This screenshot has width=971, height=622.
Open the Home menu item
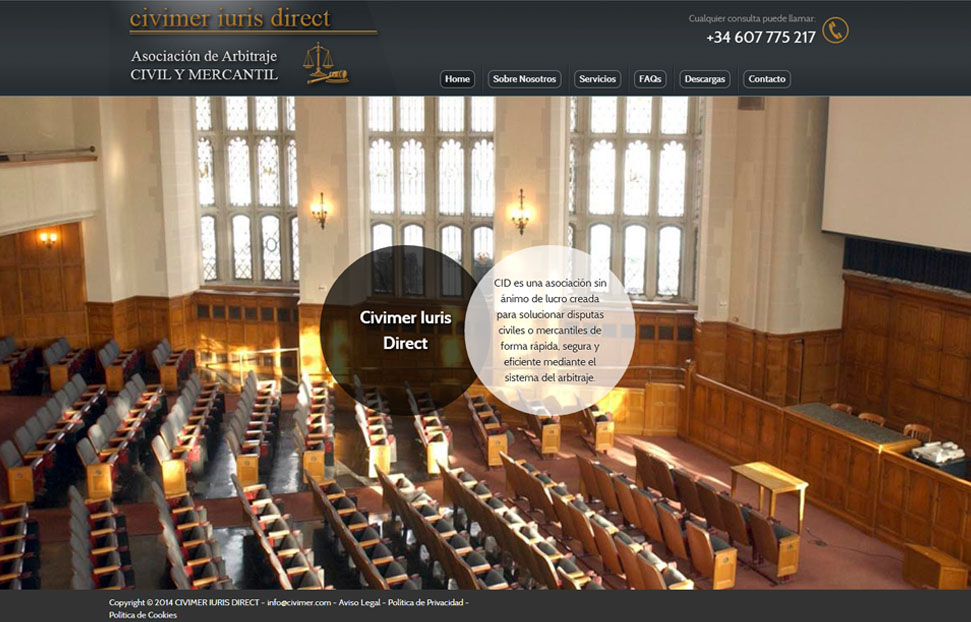(x=457, y=79)
